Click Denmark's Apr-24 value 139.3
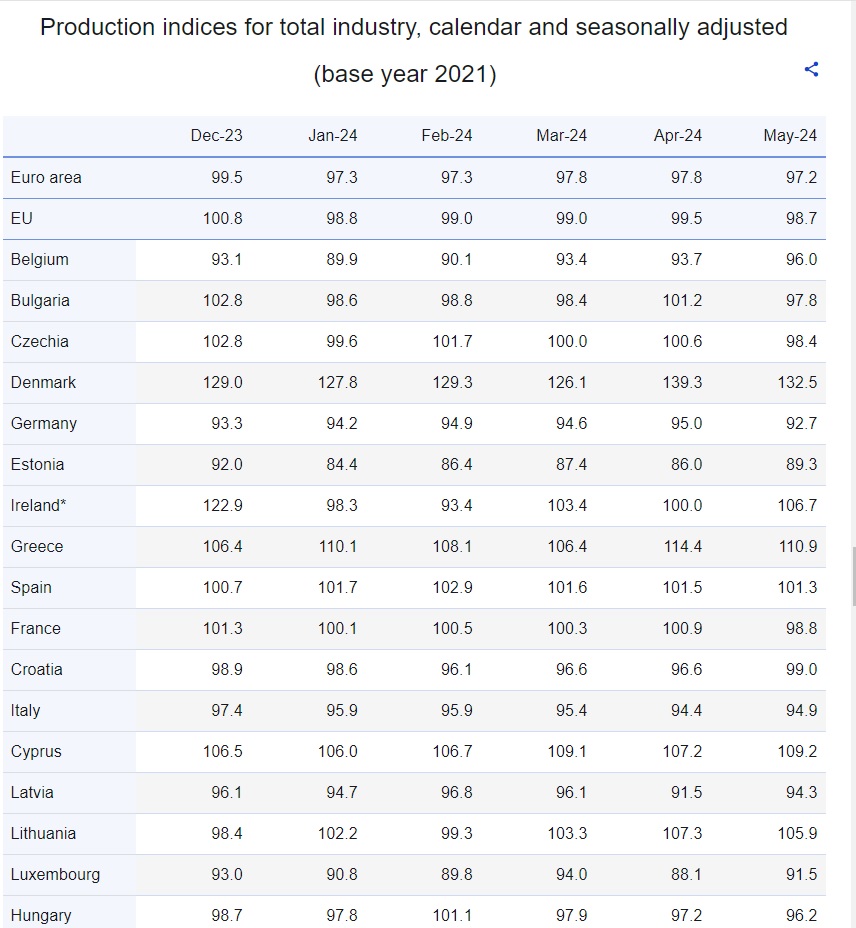This screenshot has width=856, height=928. 682,382
